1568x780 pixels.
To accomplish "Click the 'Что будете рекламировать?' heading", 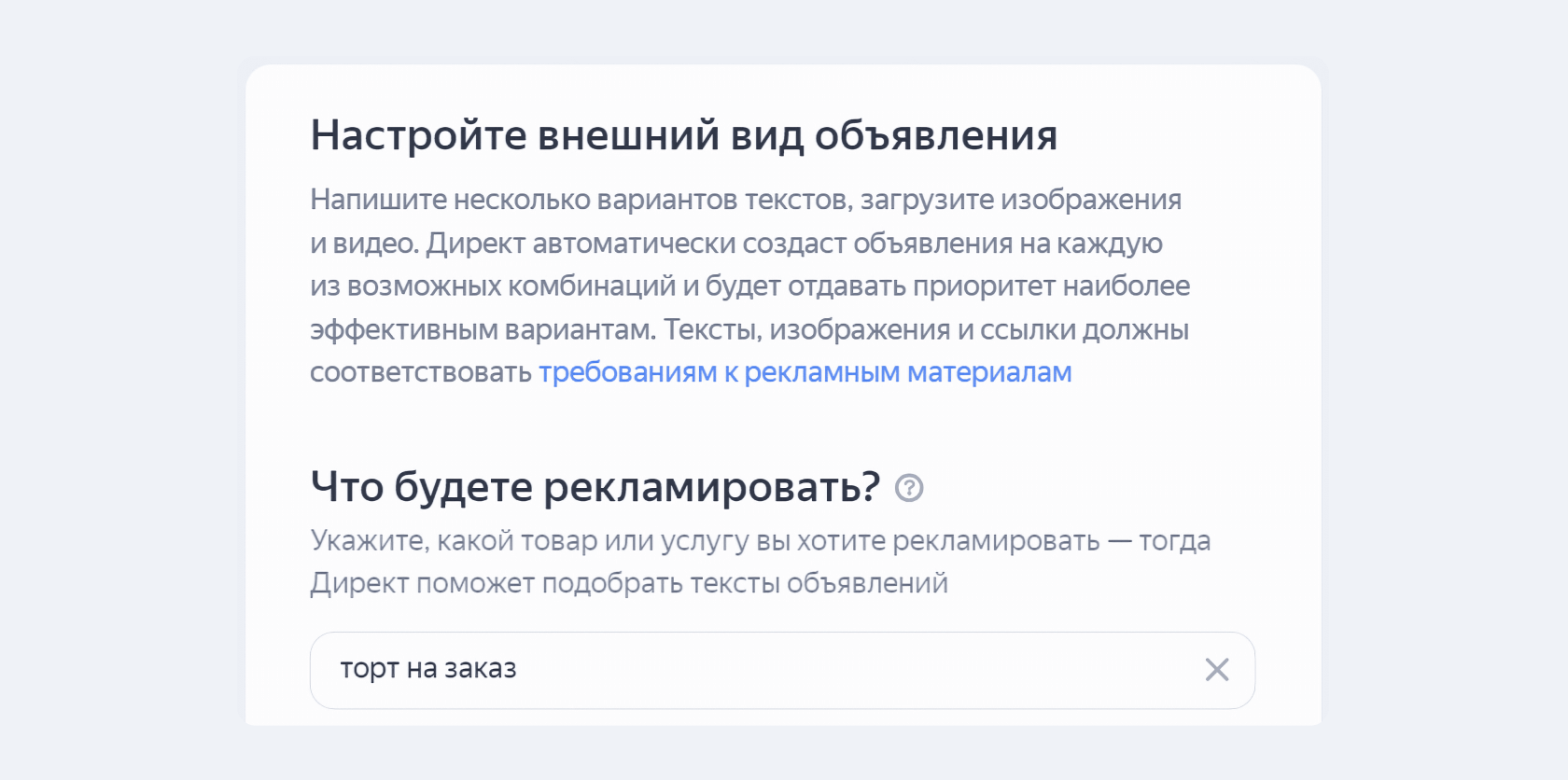I will pyautogui.click(x=595, y=487).
